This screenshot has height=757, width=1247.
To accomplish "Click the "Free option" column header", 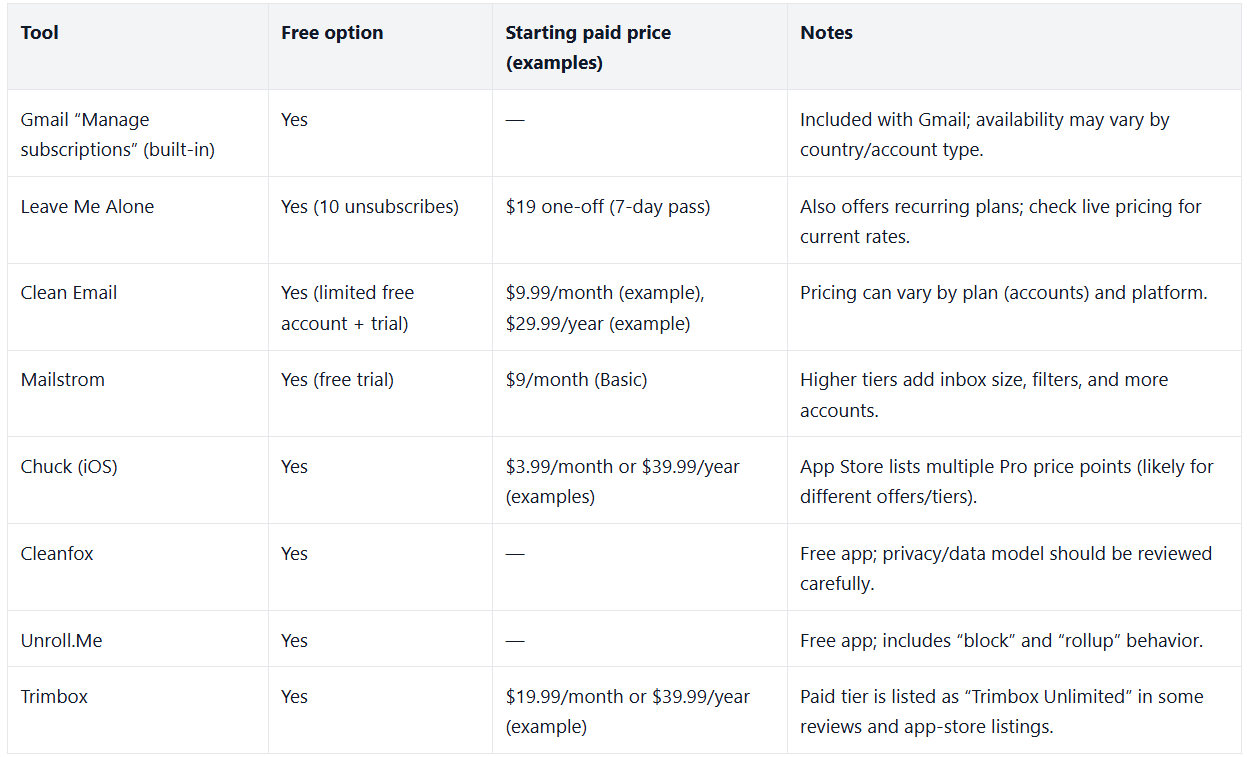I will pos(332,33).
